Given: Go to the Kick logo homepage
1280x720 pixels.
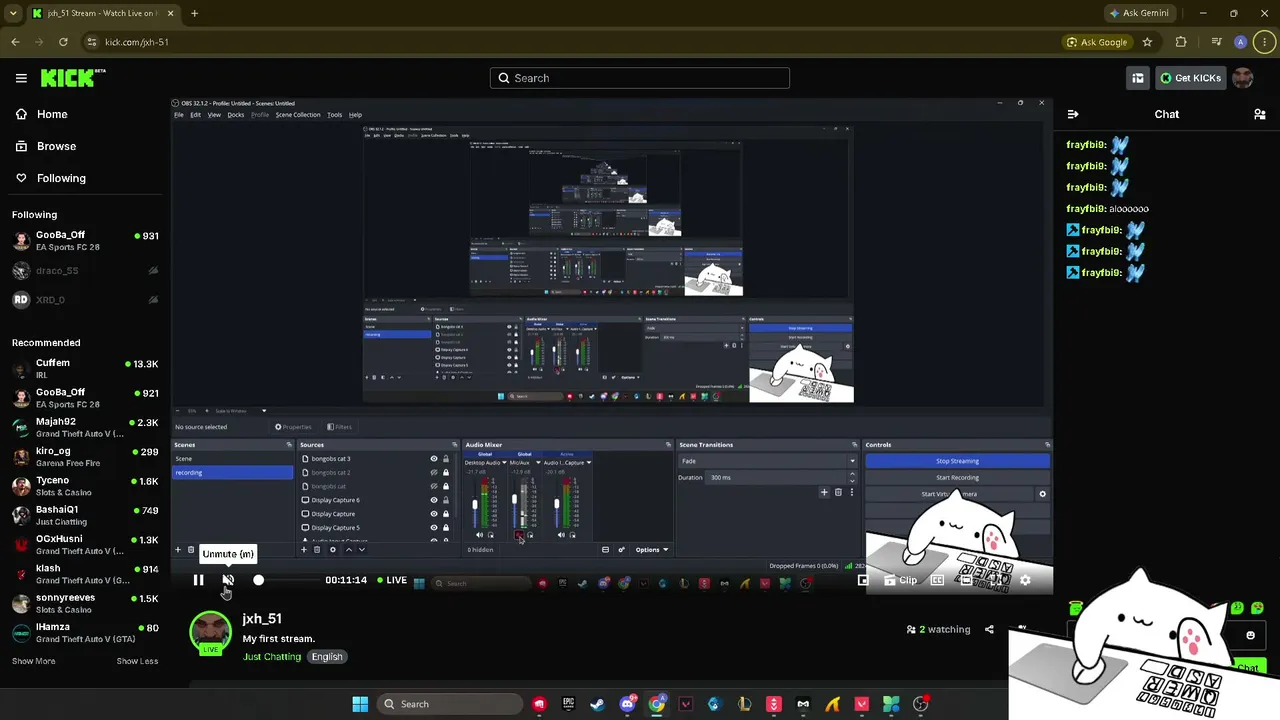Looking at the screenshot, I should (x=73, y=78).
